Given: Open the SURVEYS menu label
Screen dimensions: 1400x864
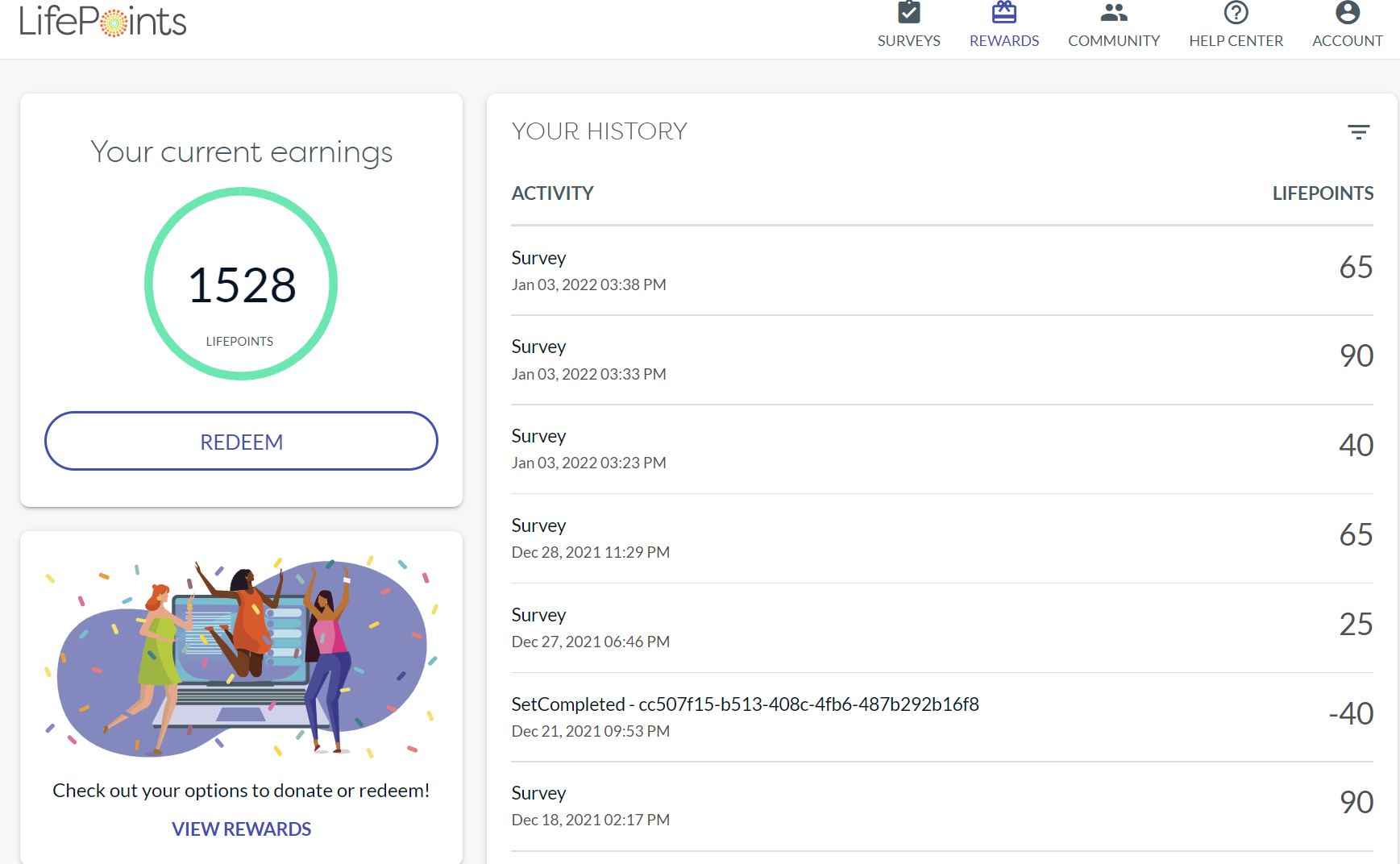Looking at the screenshot, I should point(909,41).
